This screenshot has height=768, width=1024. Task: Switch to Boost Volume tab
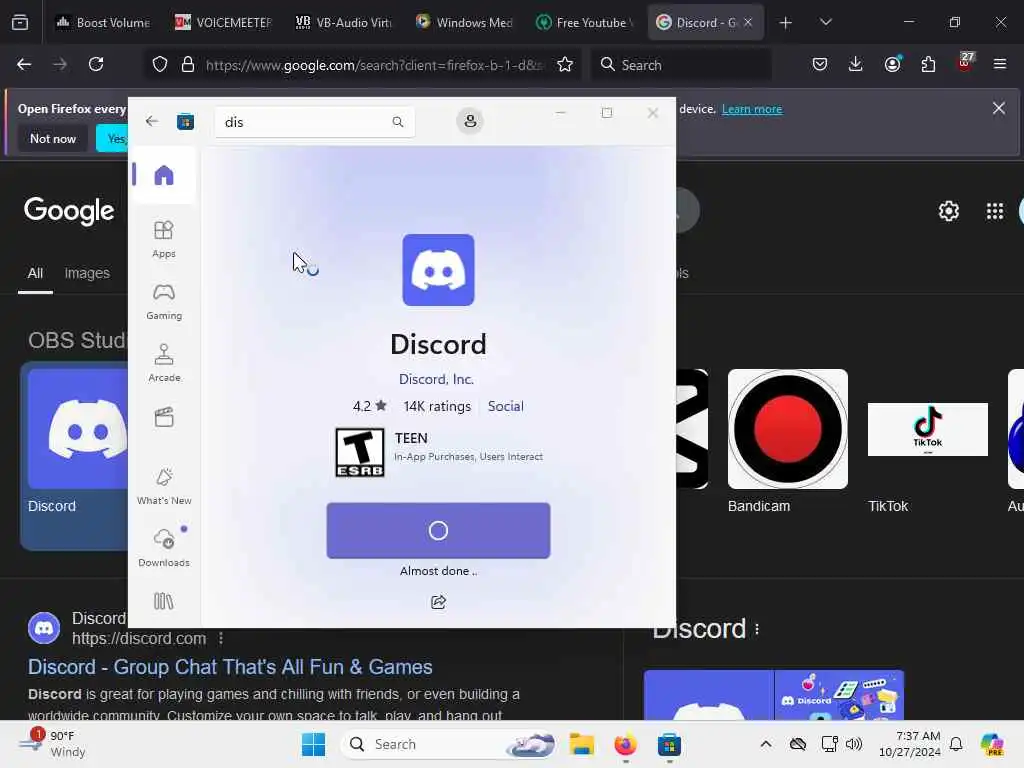tap(103, 22)
